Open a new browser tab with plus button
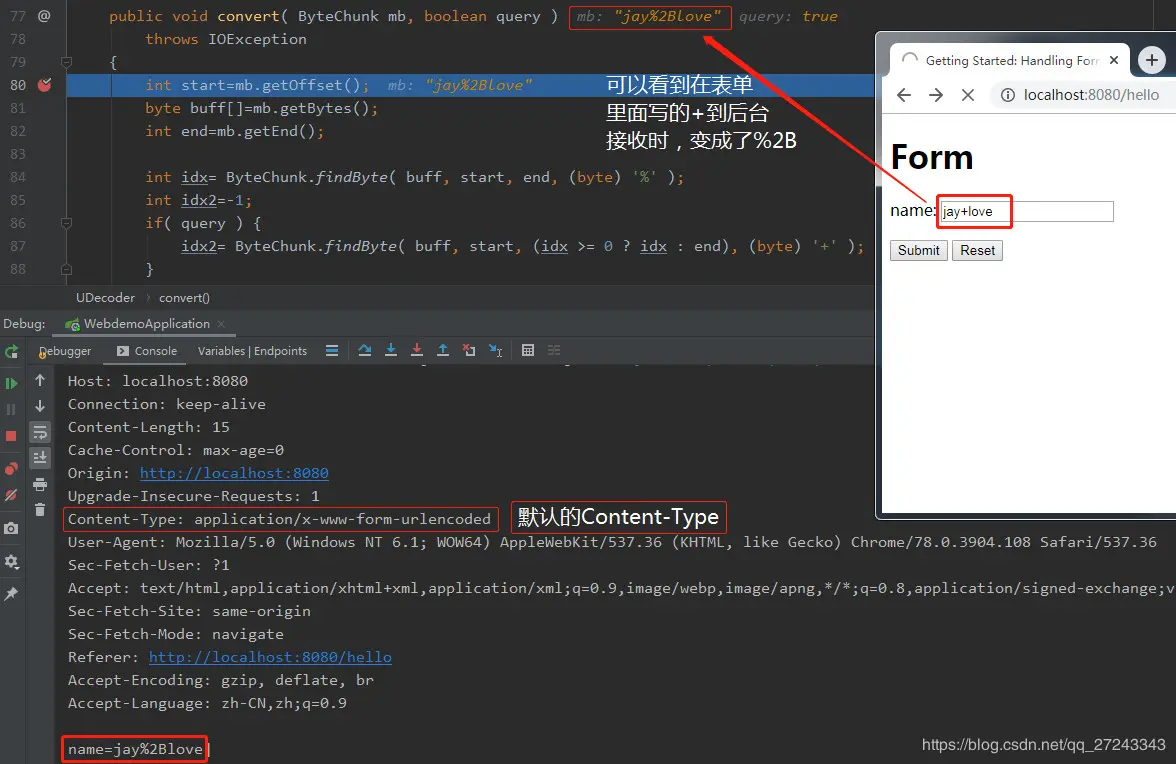1176x764 pixels. pos(1152,60)
